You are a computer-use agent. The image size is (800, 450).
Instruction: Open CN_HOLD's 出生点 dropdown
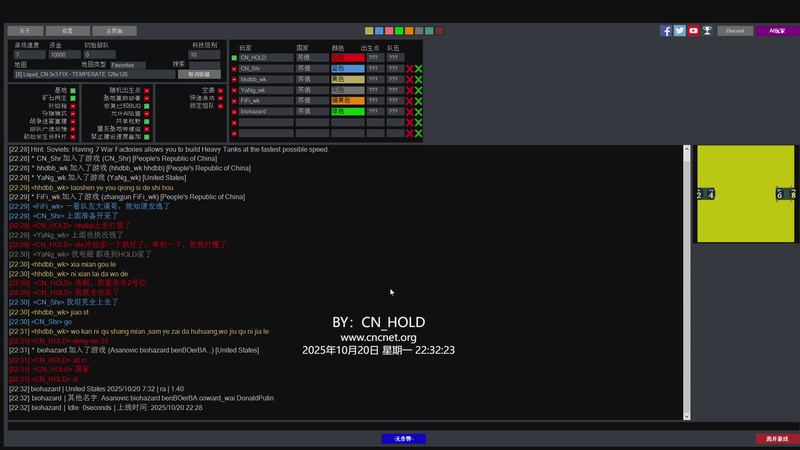pos(375,58)
